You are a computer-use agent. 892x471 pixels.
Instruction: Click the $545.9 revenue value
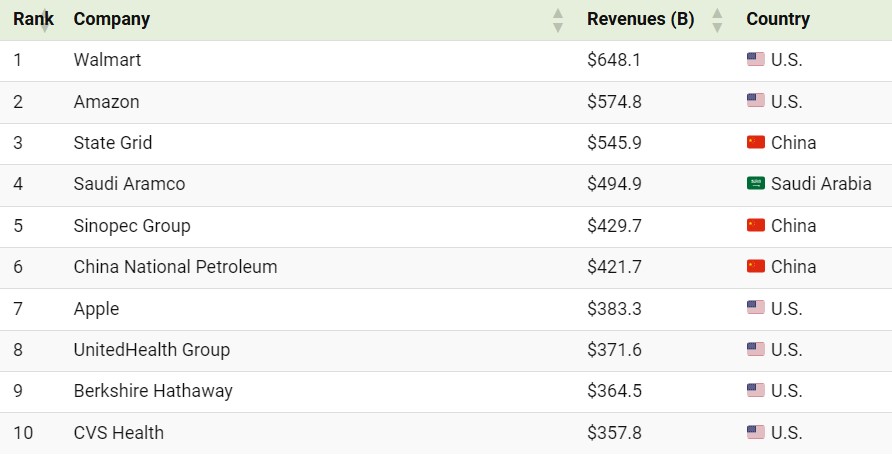[x=614, y=143]
